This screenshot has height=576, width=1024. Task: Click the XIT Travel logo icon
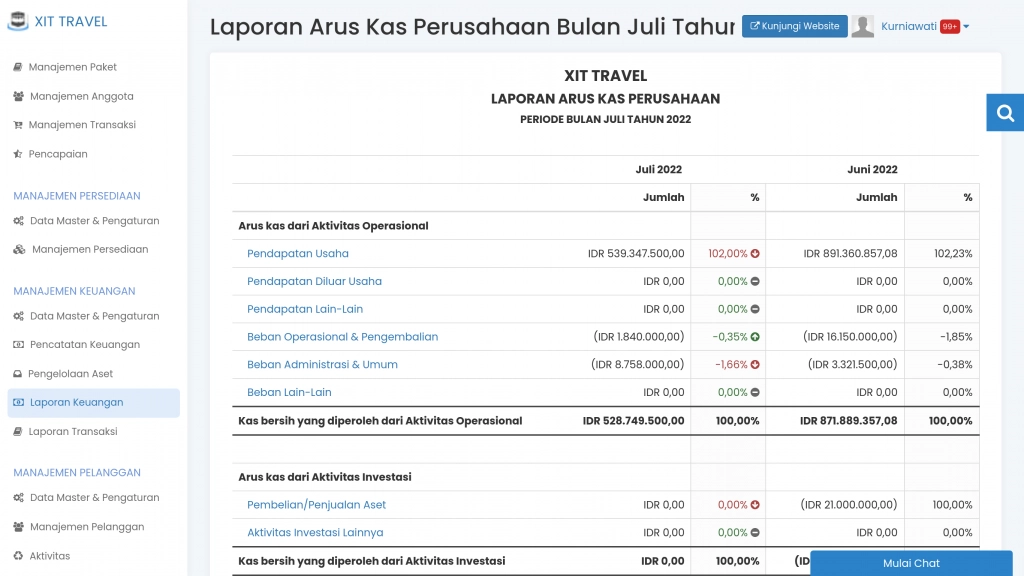17,20
